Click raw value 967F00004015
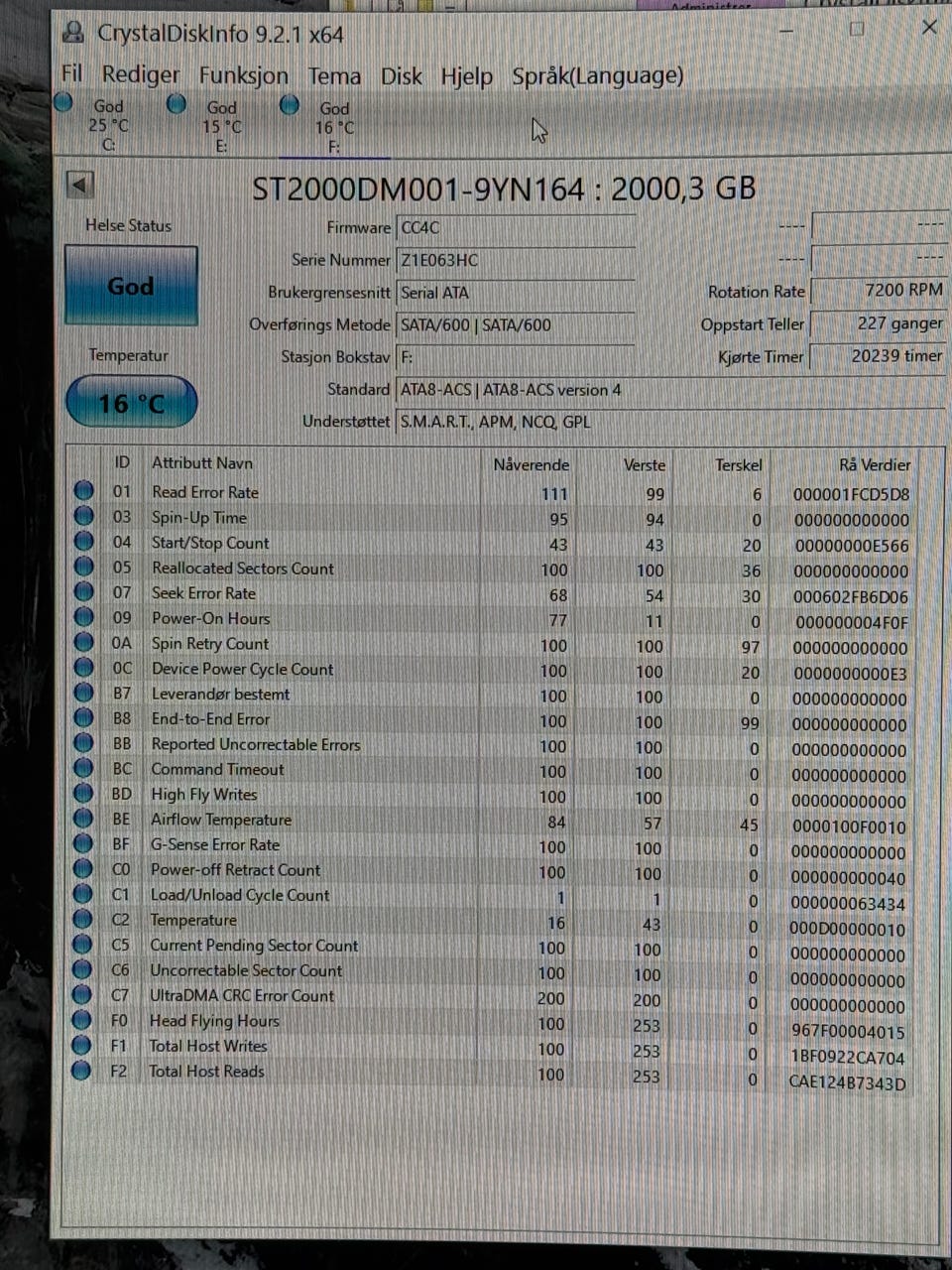Viewport: 952px width, 1270px height. point(848,1032)
